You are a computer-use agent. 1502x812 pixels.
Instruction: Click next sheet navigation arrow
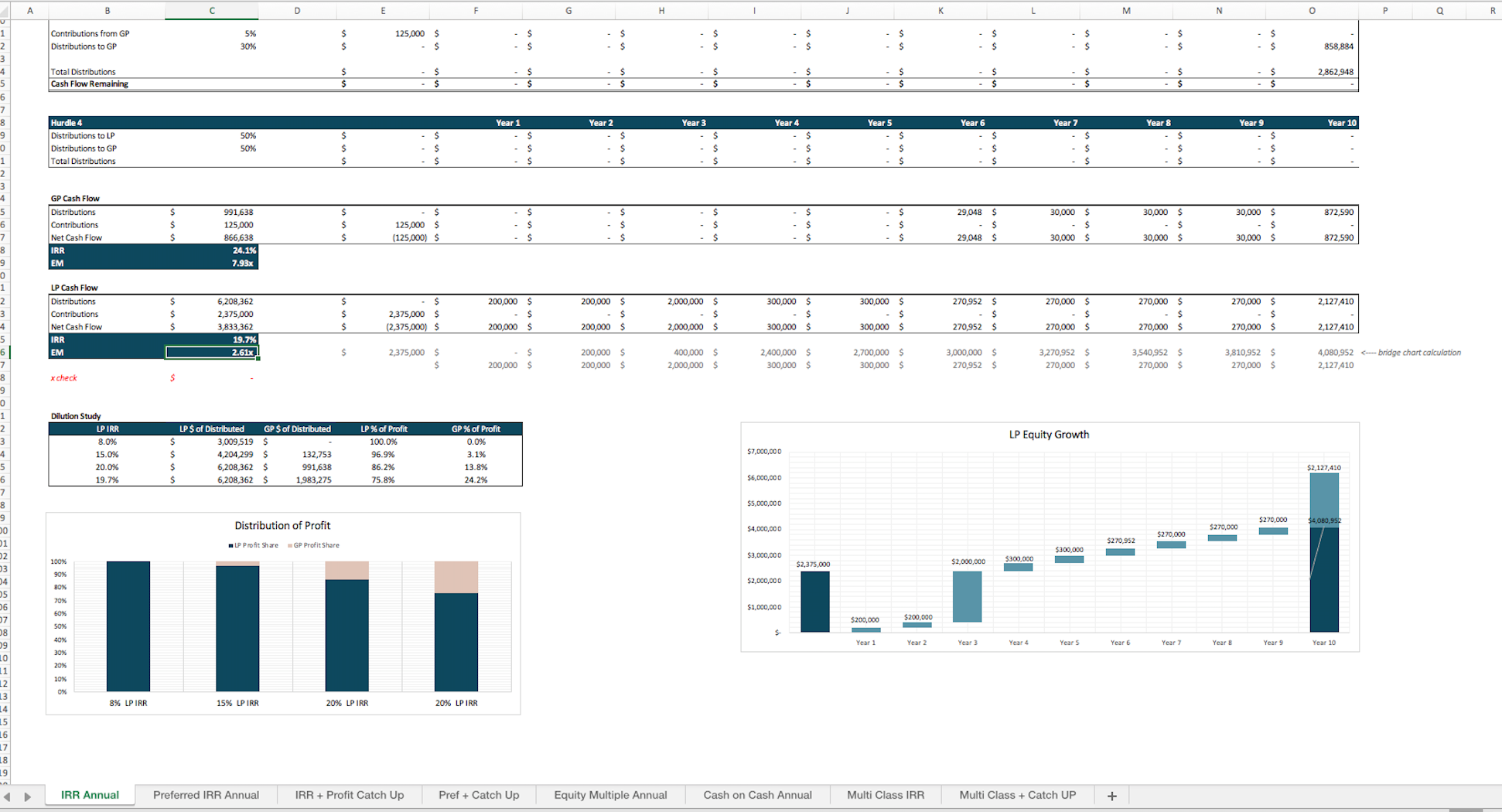pos(28,797)
